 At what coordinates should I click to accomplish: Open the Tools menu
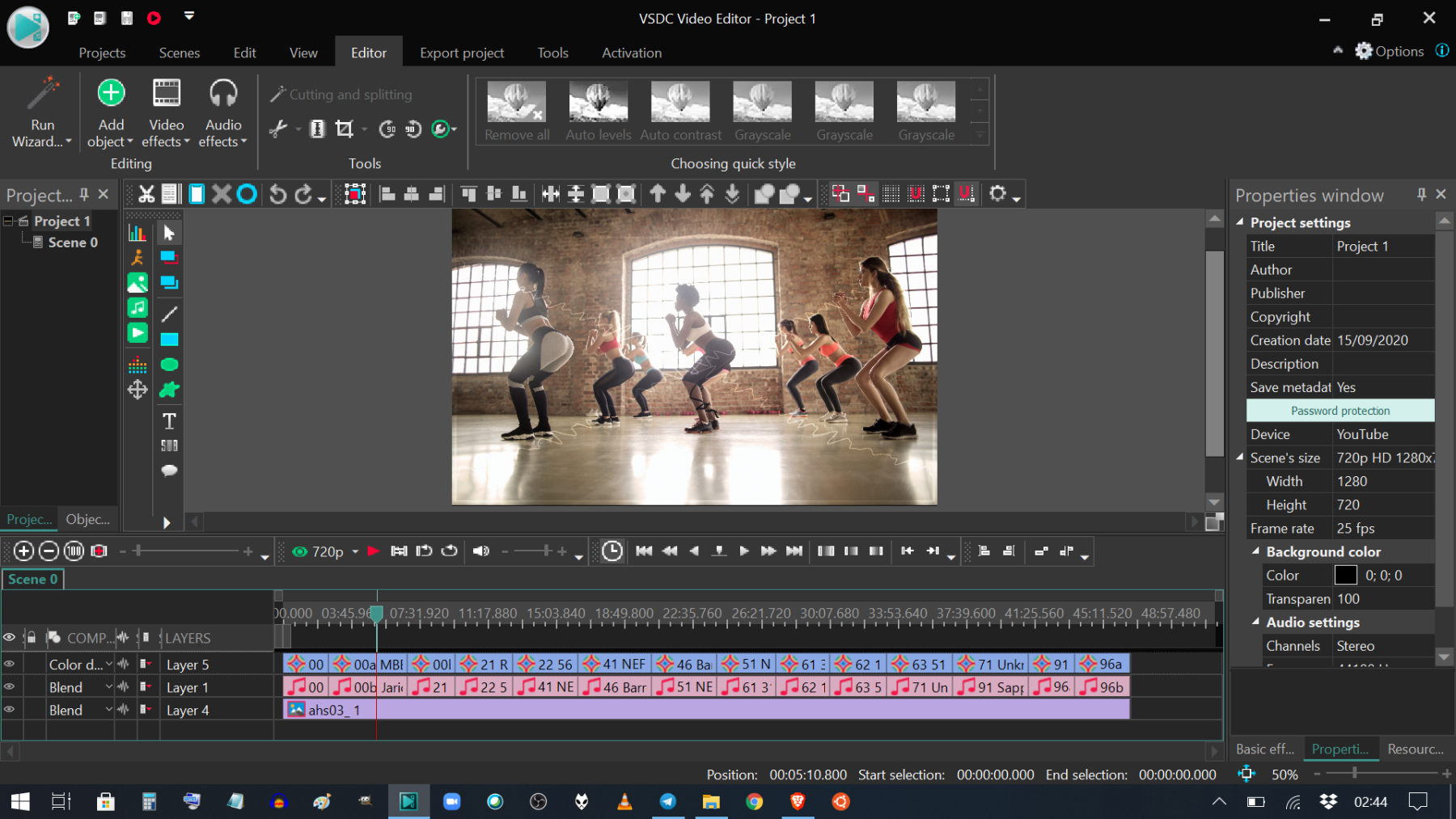pos(552,52)
